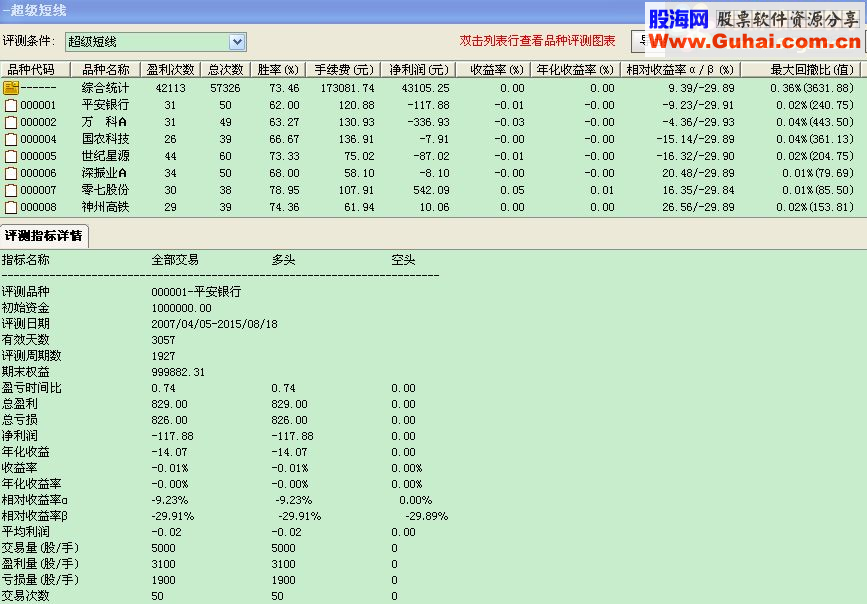Select the 深振业A row name

(x=105, y=174)
